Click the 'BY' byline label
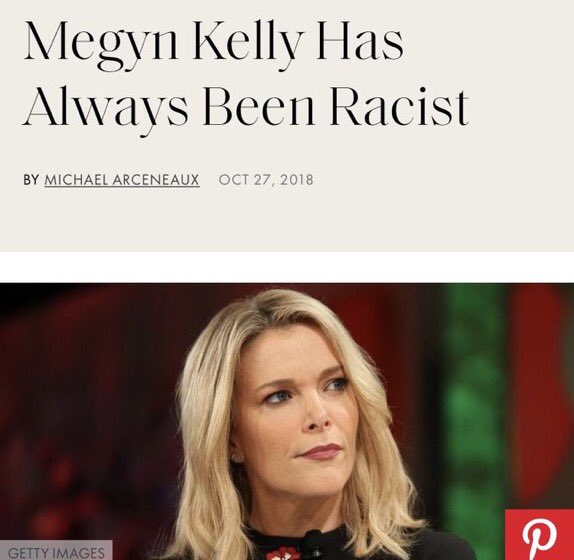Viewport: 574px width, 560px height. [x=31, y=180]
